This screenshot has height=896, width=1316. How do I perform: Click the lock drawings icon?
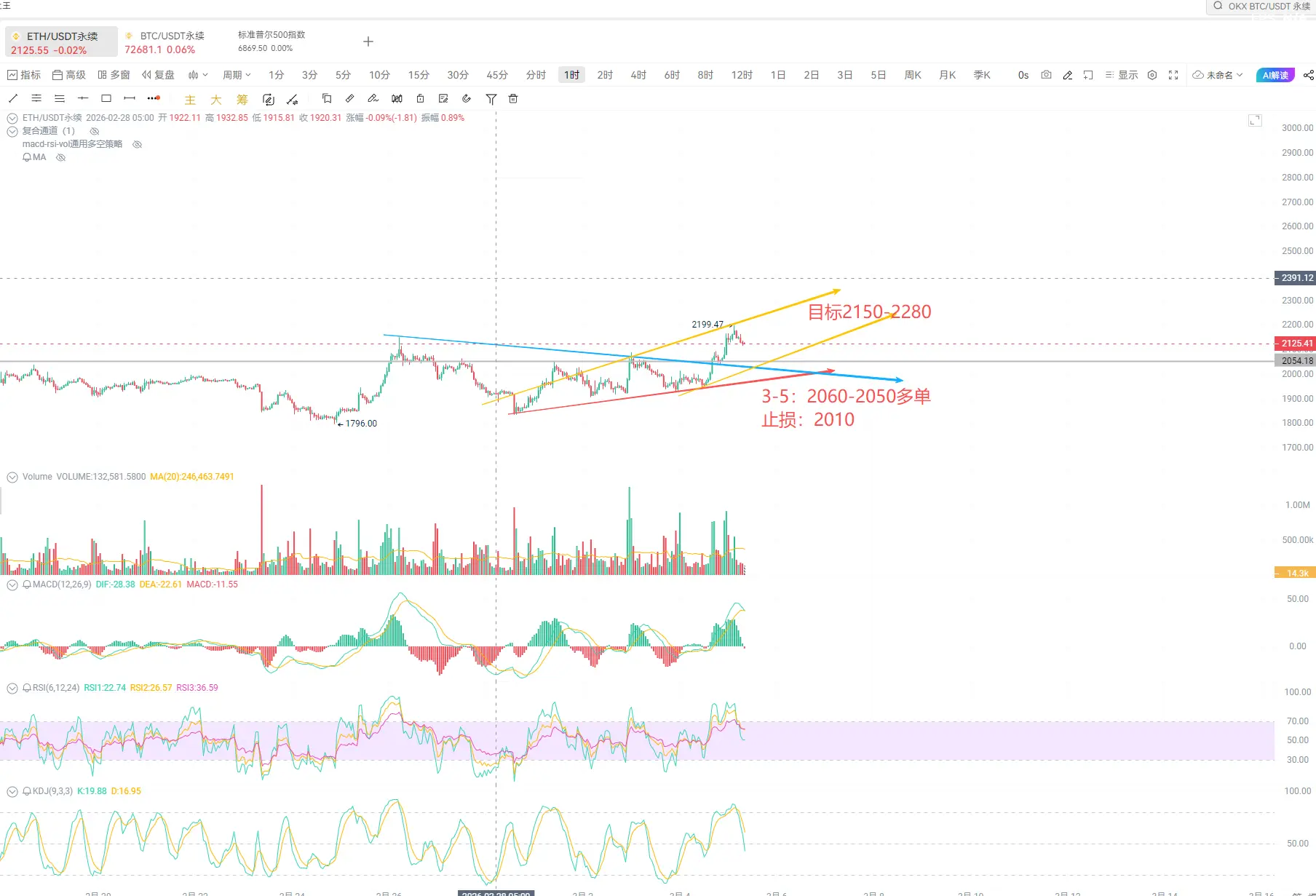point(420,98)
